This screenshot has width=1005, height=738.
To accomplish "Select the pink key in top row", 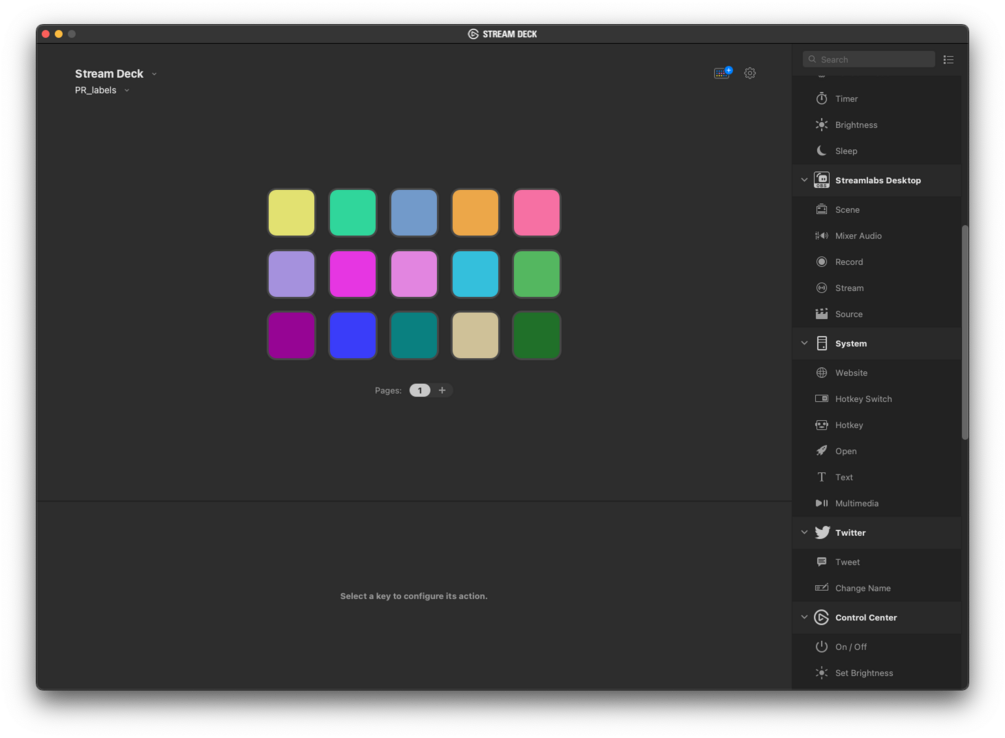I will [x=536, y=213].
